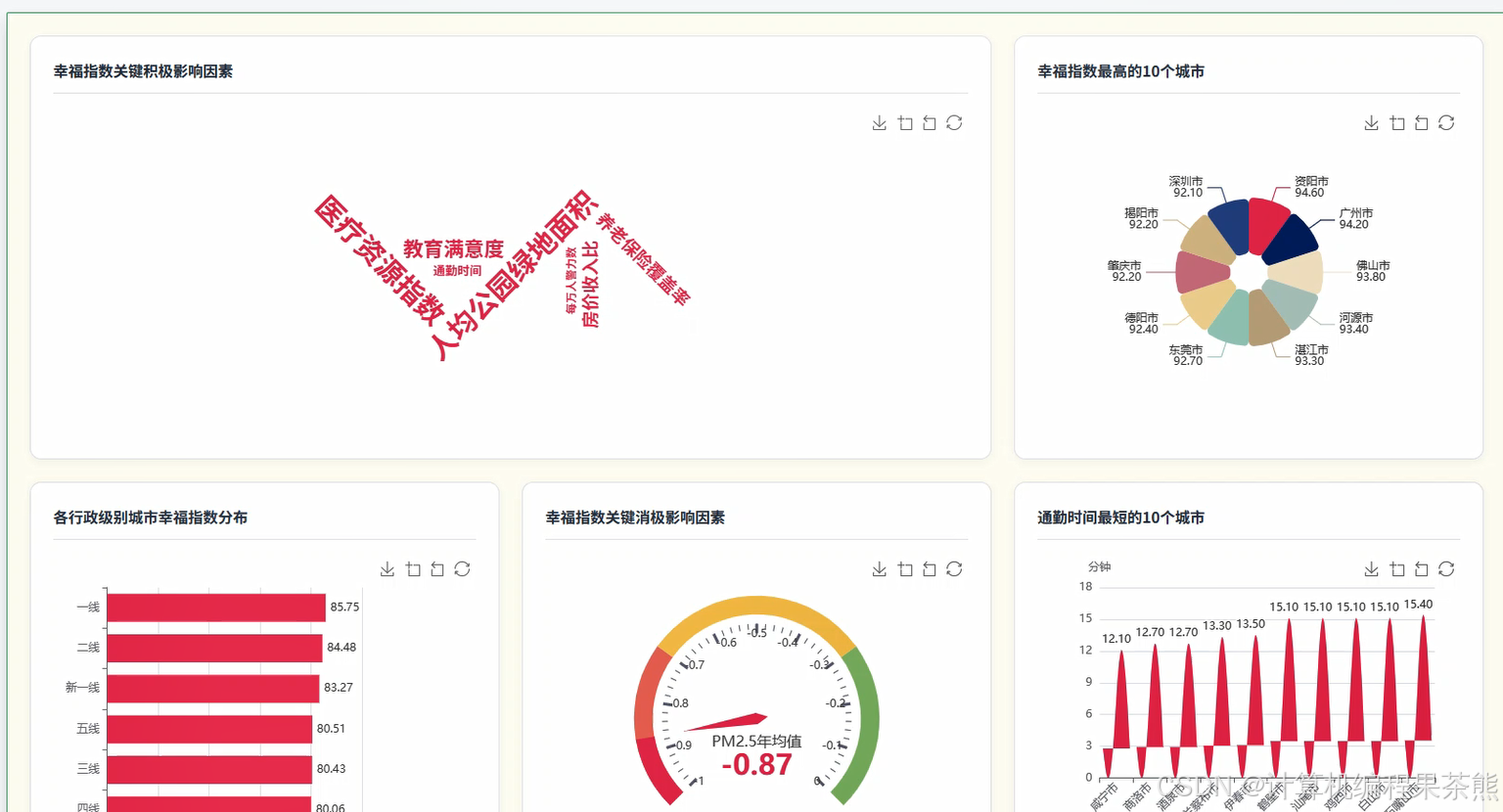Download the top 10 cities pie chart image
The width and height of the screenshot is (1503, 812).
pos(1371,122)
